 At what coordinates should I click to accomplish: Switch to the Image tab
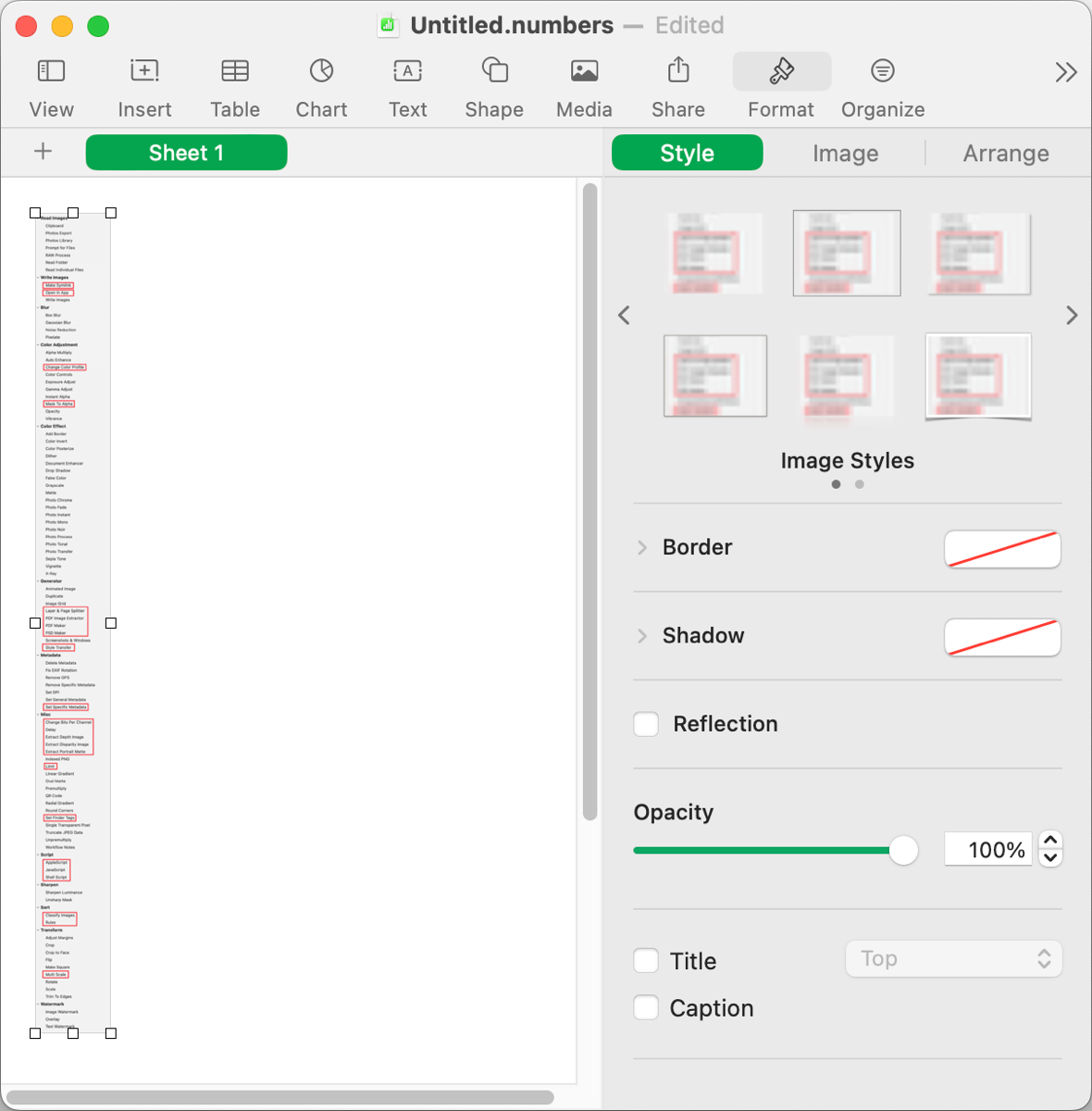[845, 154]
